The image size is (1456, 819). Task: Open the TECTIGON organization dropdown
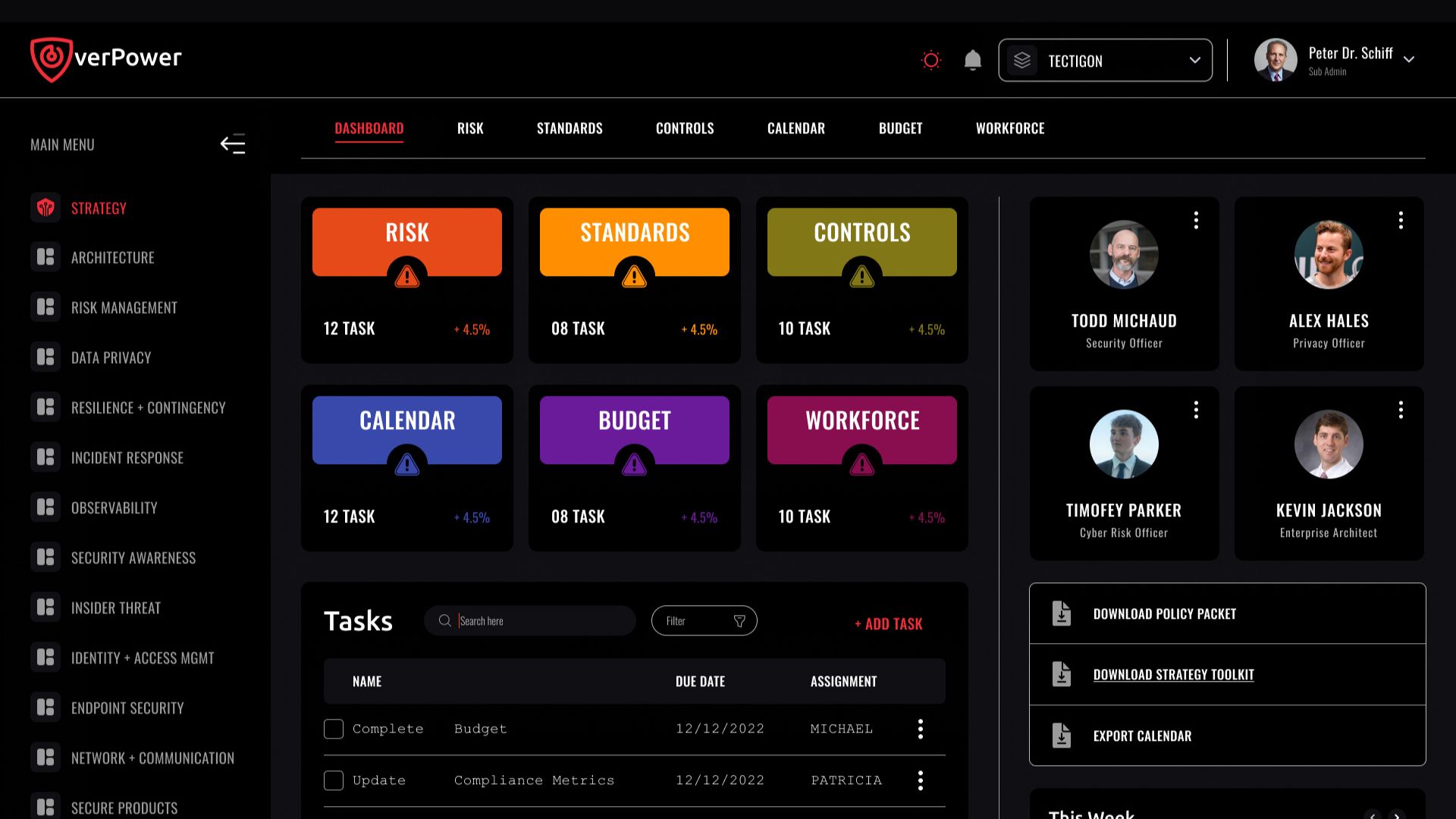1105,60
